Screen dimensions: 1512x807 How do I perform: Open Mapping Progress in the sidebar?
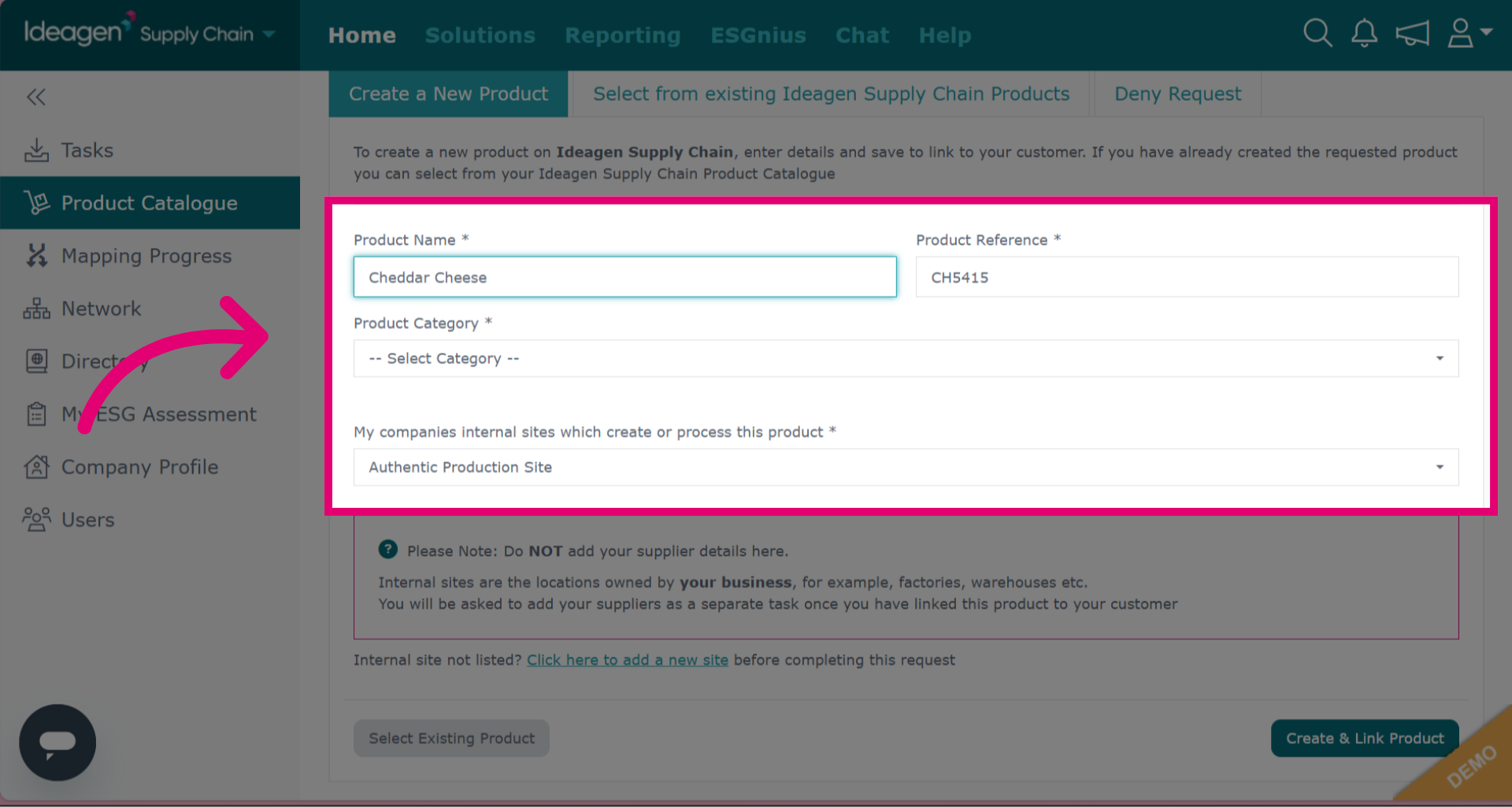pyautogui.click(x=150, y=256)
